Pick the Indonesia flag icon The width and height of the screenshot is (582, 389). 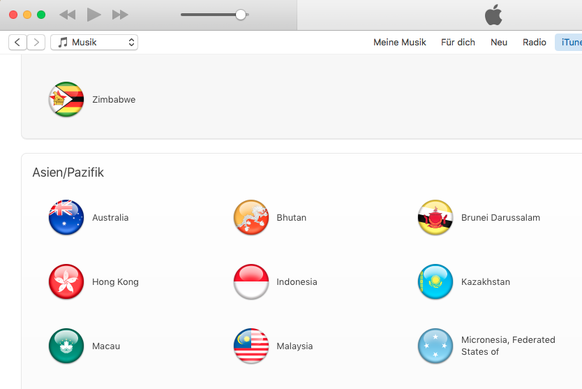[251, 282]
